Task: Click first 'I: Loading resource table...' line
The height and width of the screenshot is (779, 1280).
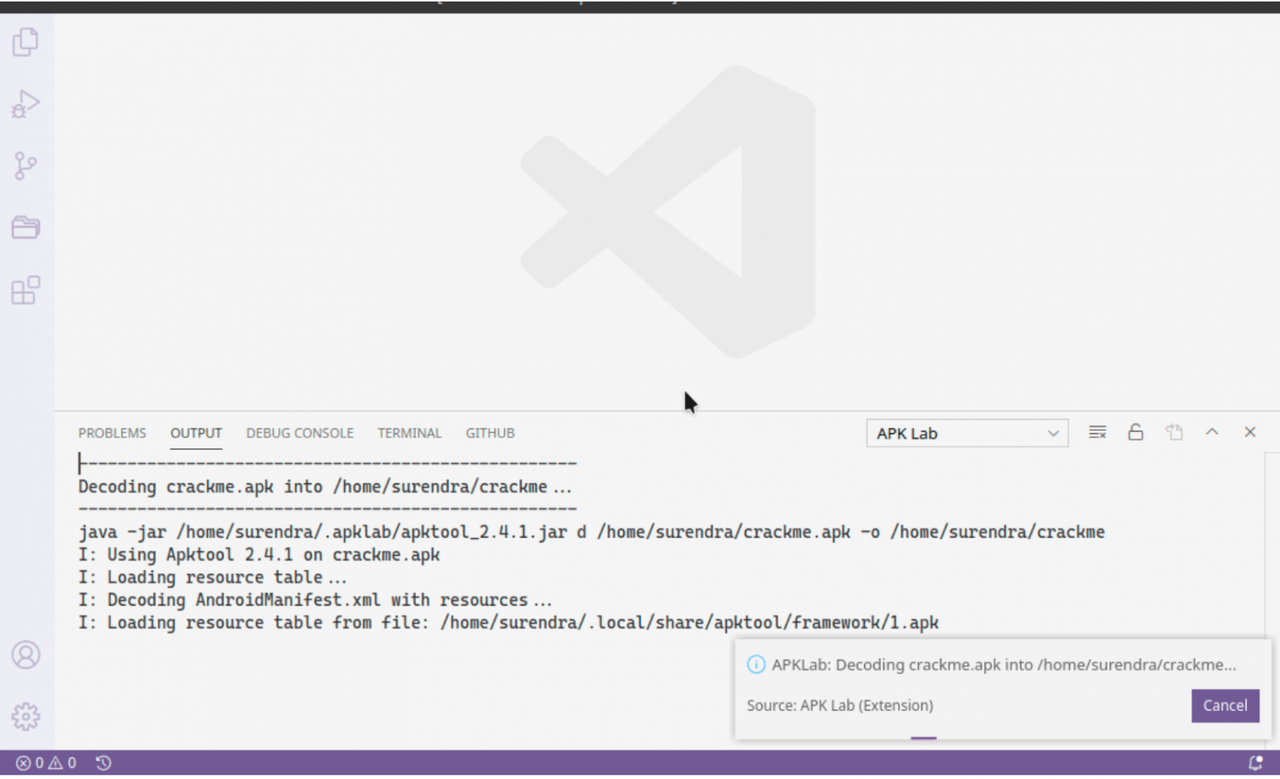Action: tap(213, 577)
